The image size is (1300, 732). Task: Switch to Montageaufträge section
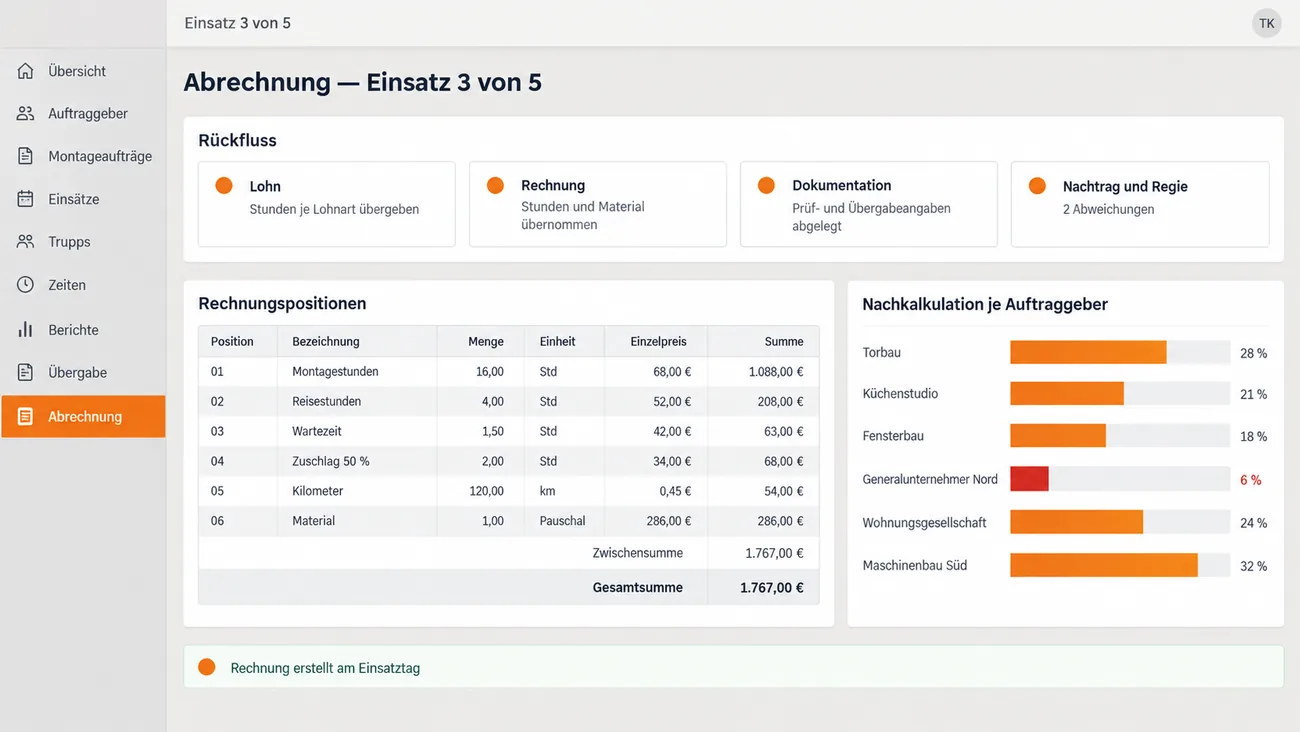click(x=83, y=156)
